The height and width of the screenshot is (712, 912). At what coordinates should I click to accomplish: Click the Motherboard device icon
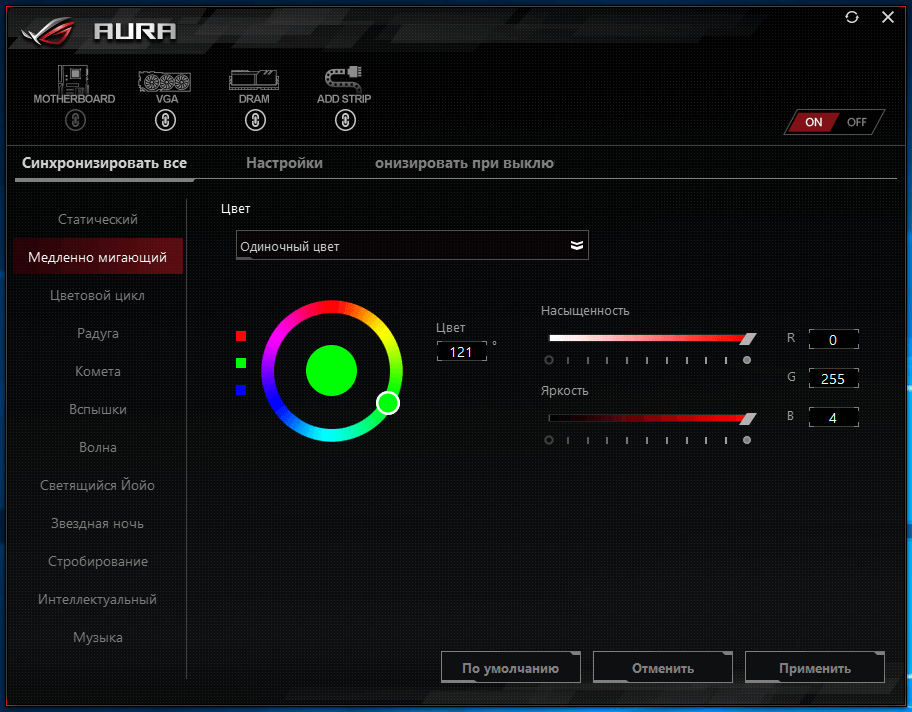(74, 79)
